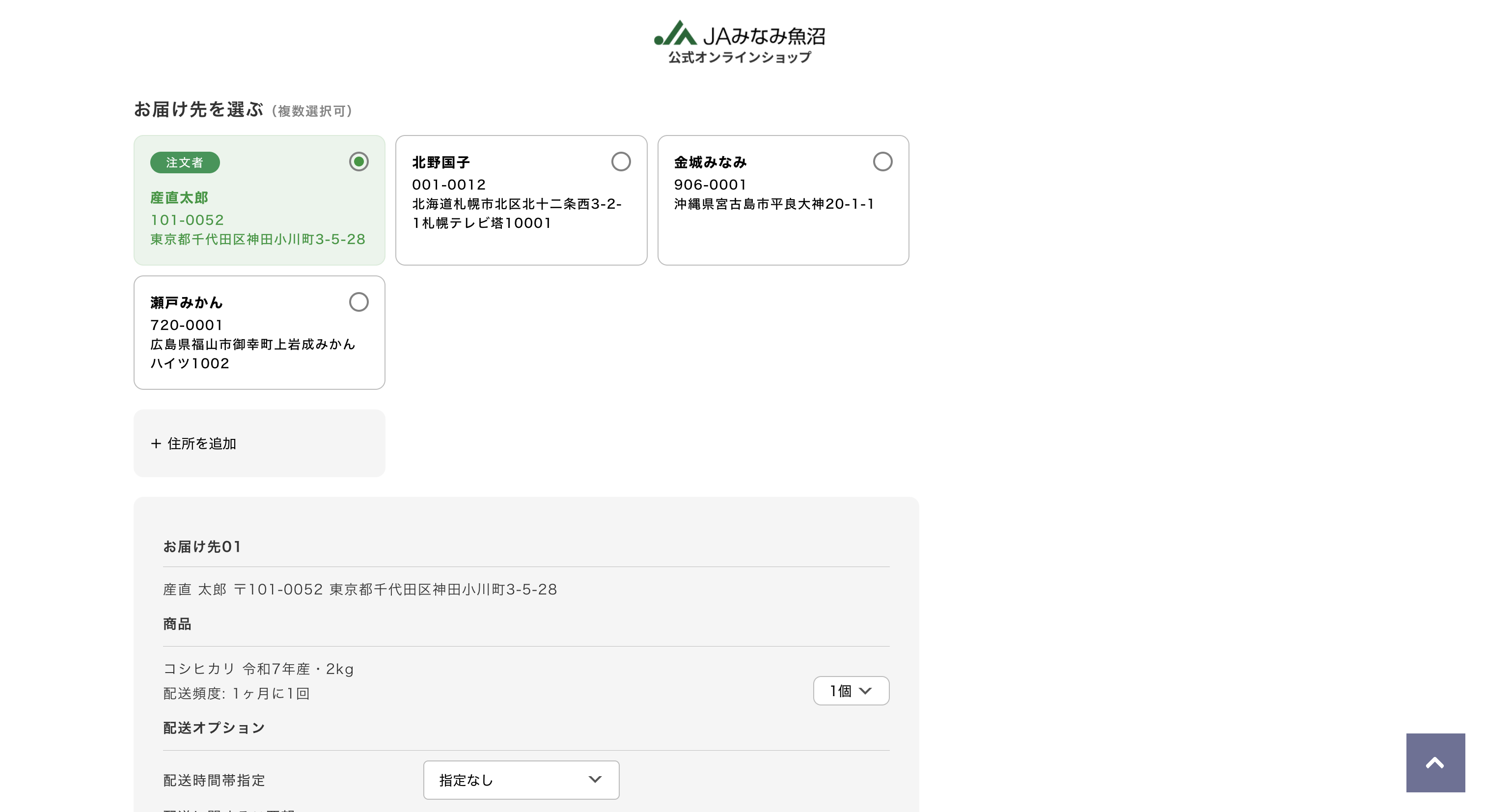Click the お届け先01 section heading
The image size is (1485, 812).
point(202,547)
